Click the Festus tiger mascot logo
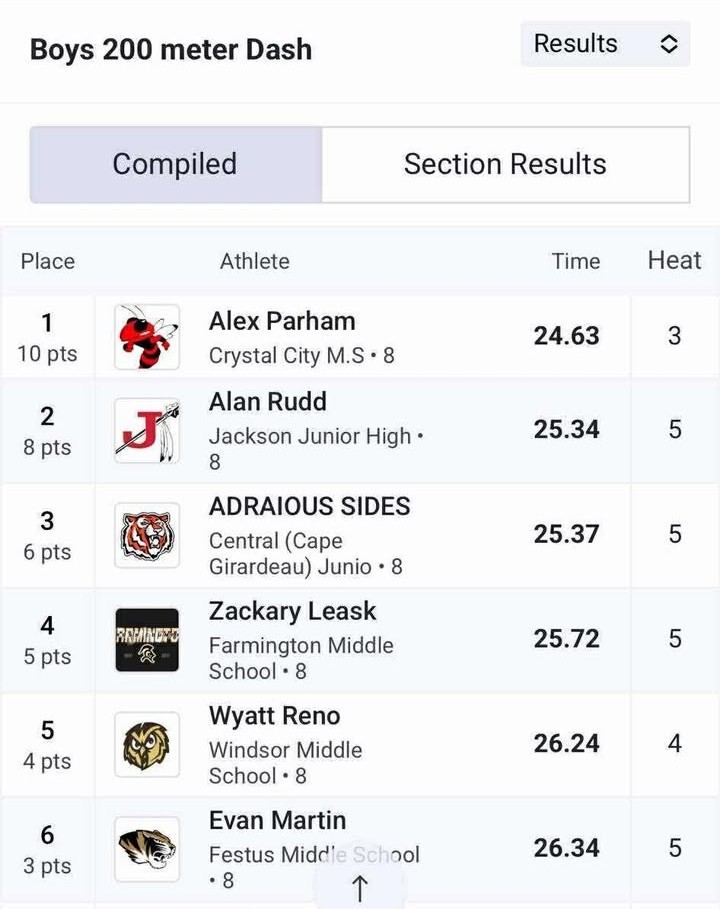 pos(147,849)
